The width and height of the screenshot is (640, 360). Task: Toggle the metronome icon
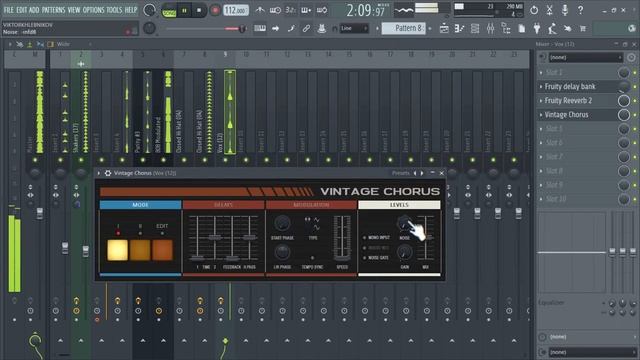260,10
